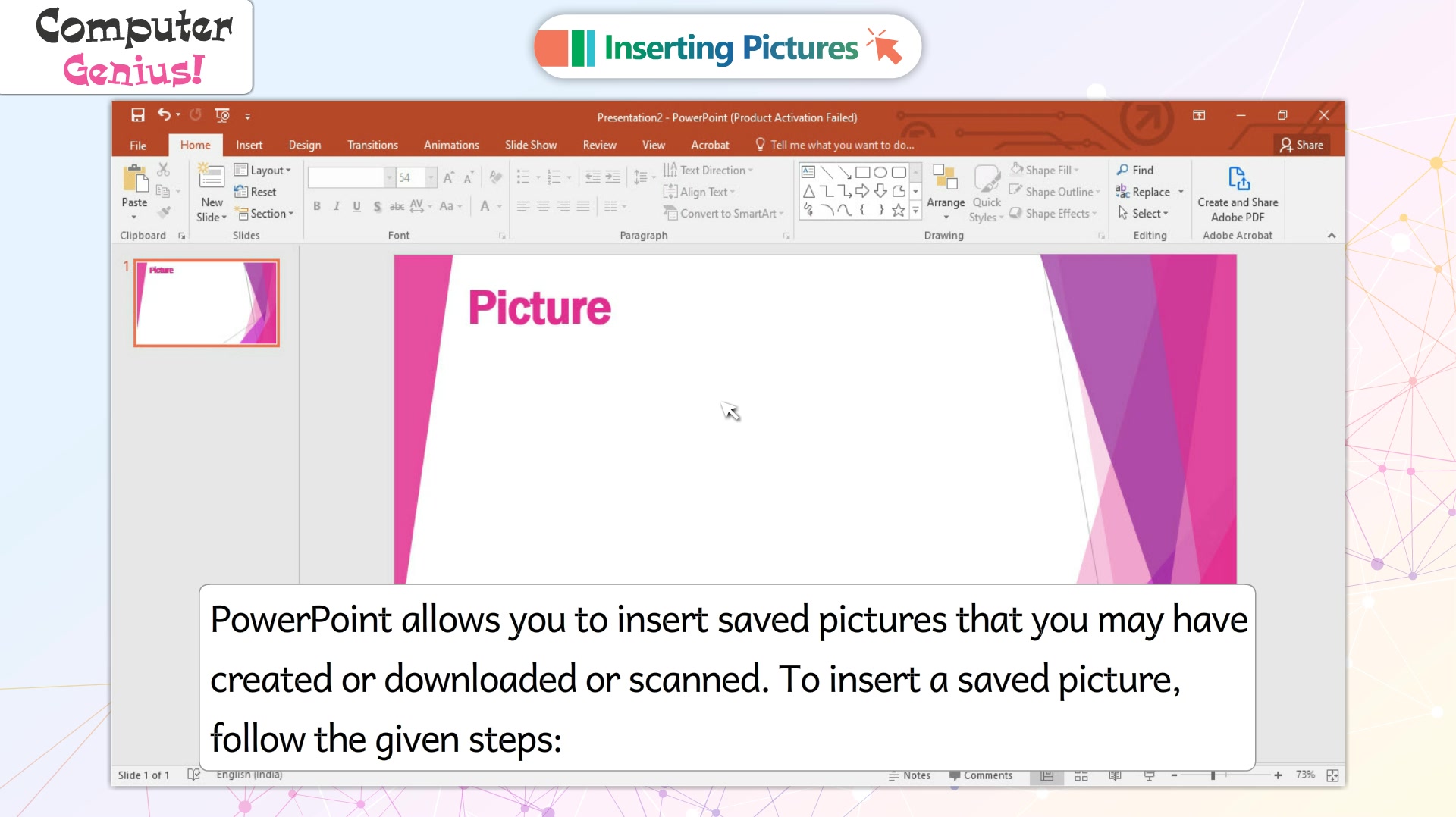The width and height of the screenshot is (1456, 817).
Task: Select the Text Box shape in gallery
Action: tap(808, 172)
